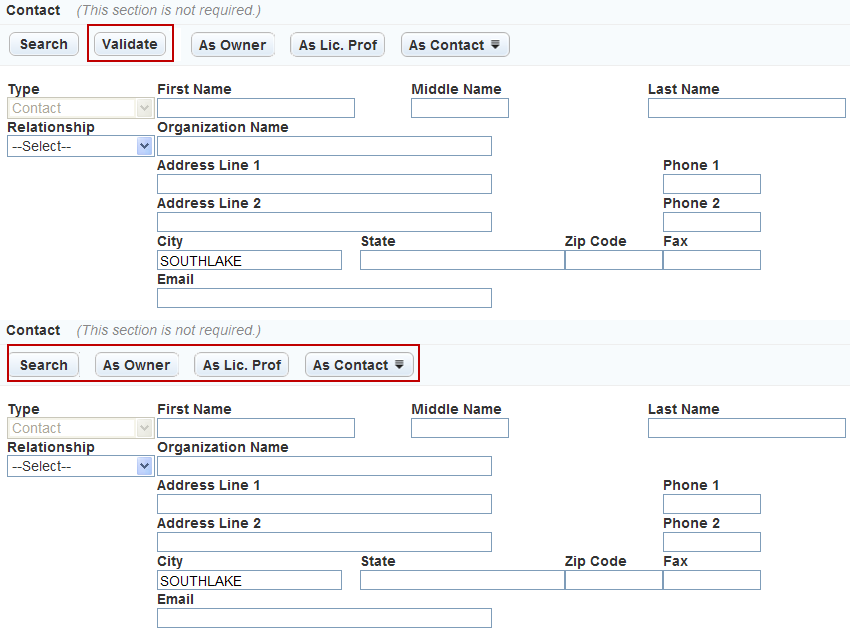Click Address Line 1 field in first section

[324, 184]
